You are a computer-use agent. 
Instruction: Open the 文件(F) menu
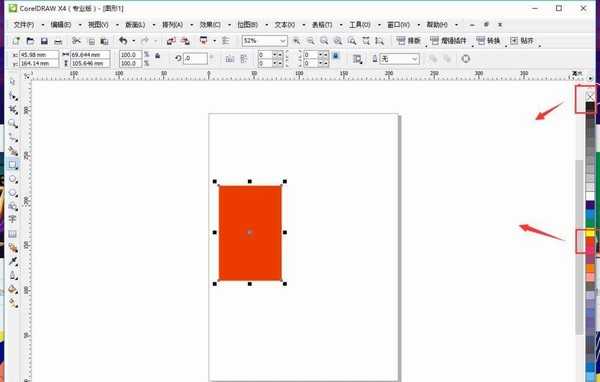pyautogui.click(x=24, y=25)
